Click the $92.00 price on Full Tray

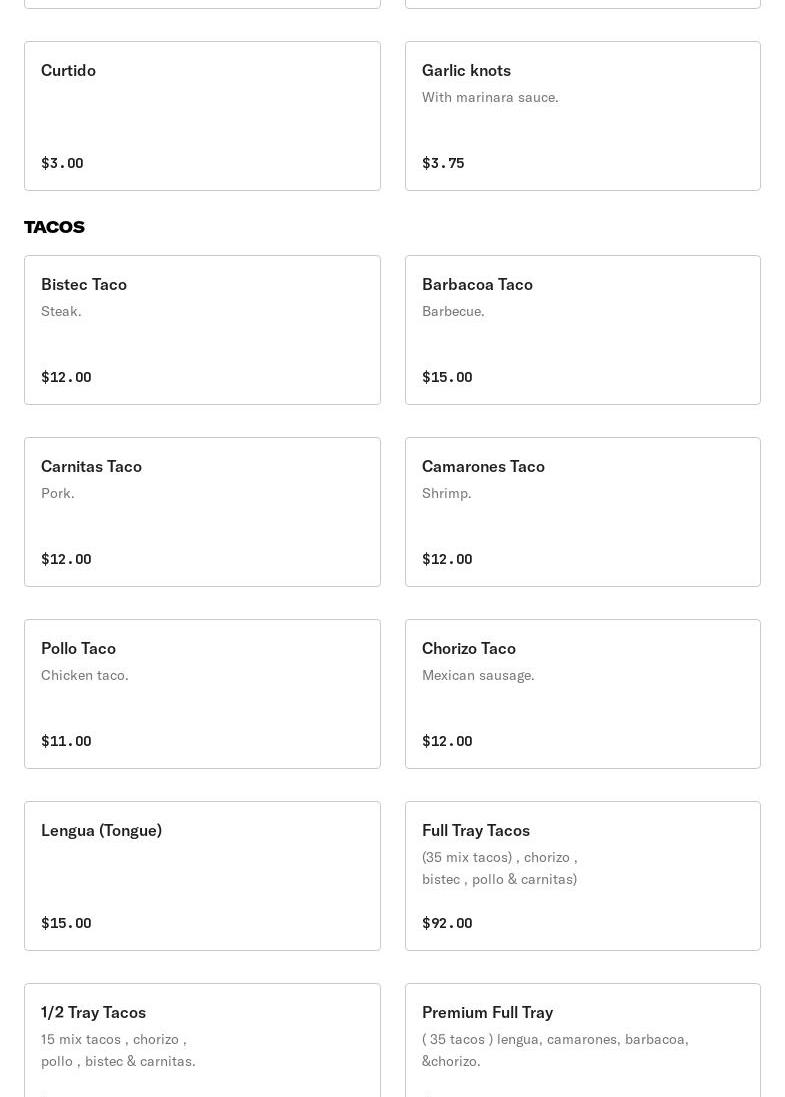click(x=447, y=923)
